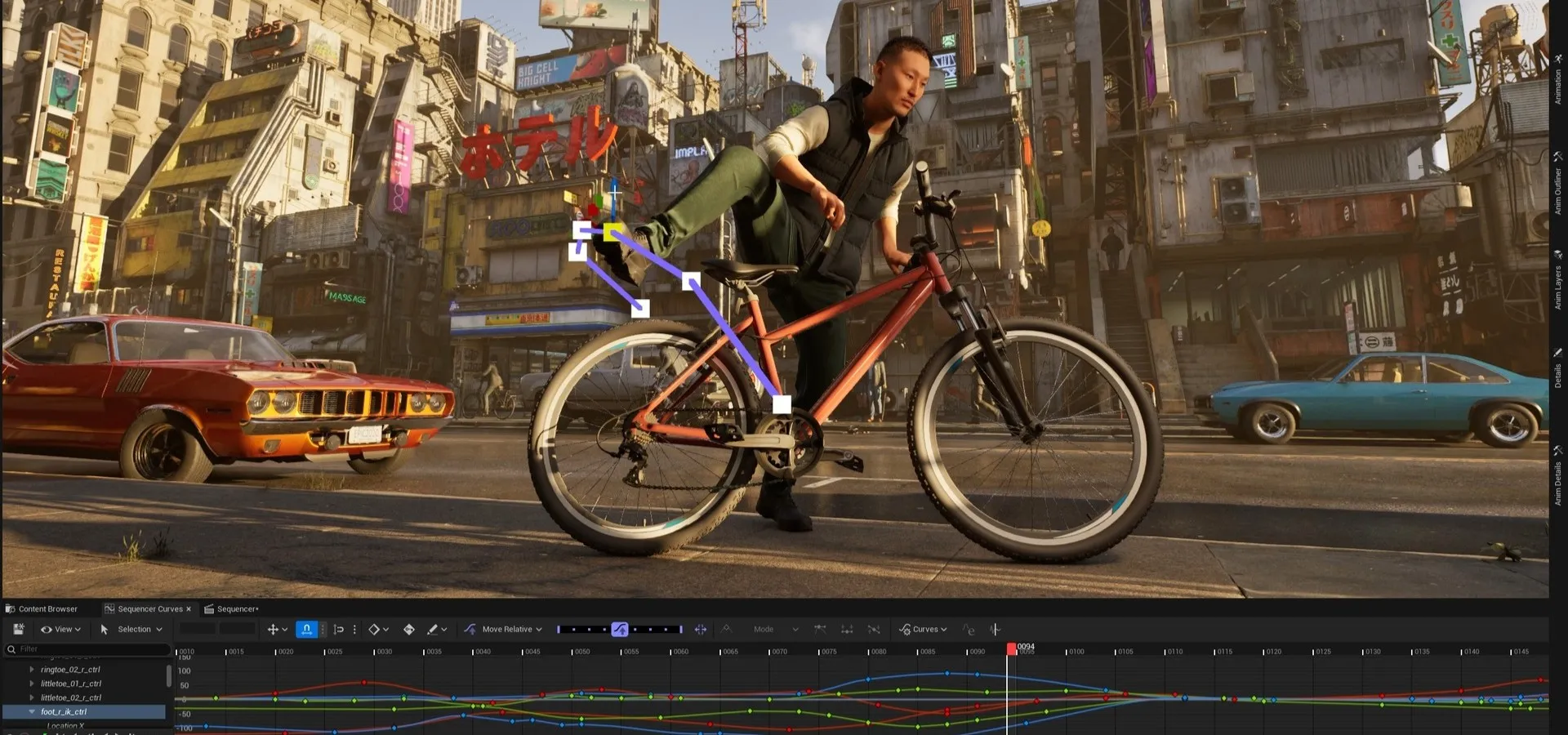Toggle the blue snapping magnet button

(x=306, y=630)
